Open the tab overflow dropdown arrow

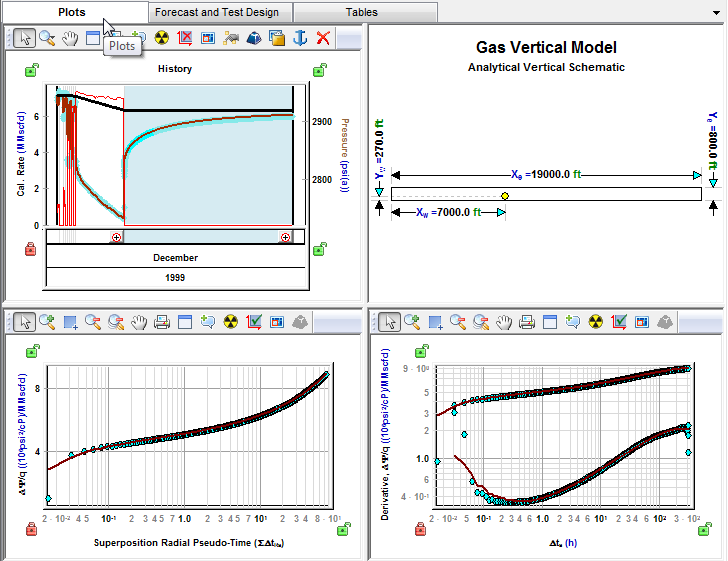(x=716, y=13)
